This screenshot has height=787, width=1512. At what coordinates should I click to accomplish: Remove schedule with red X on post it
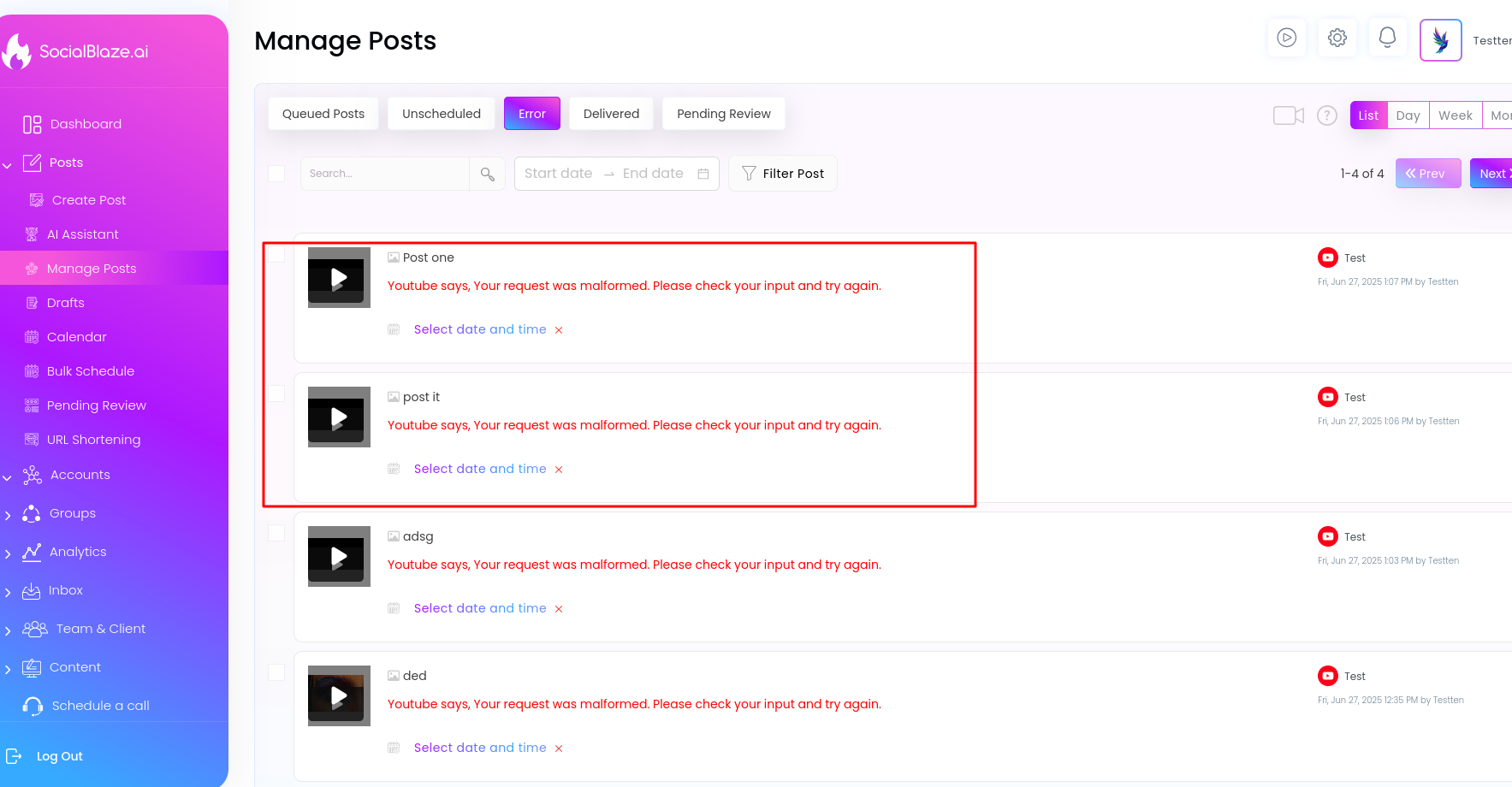[559, 470]
